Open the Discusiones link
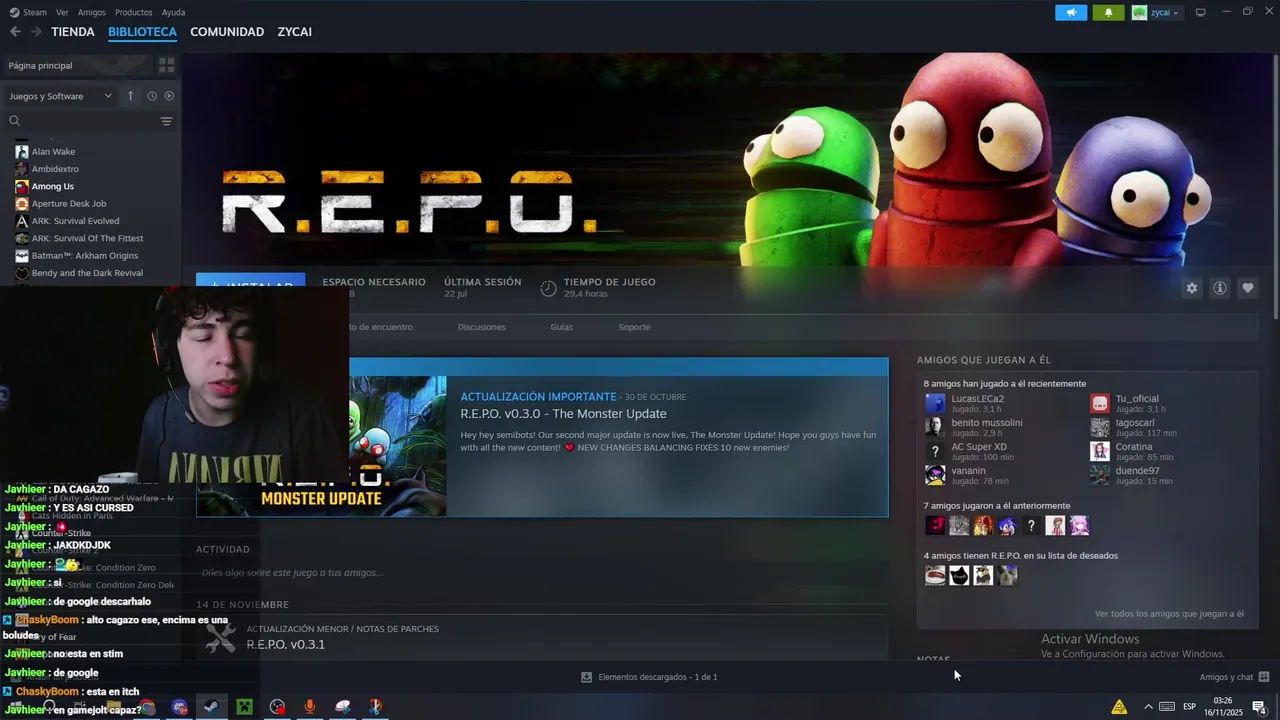1280x720 pixels. [482, 327]
